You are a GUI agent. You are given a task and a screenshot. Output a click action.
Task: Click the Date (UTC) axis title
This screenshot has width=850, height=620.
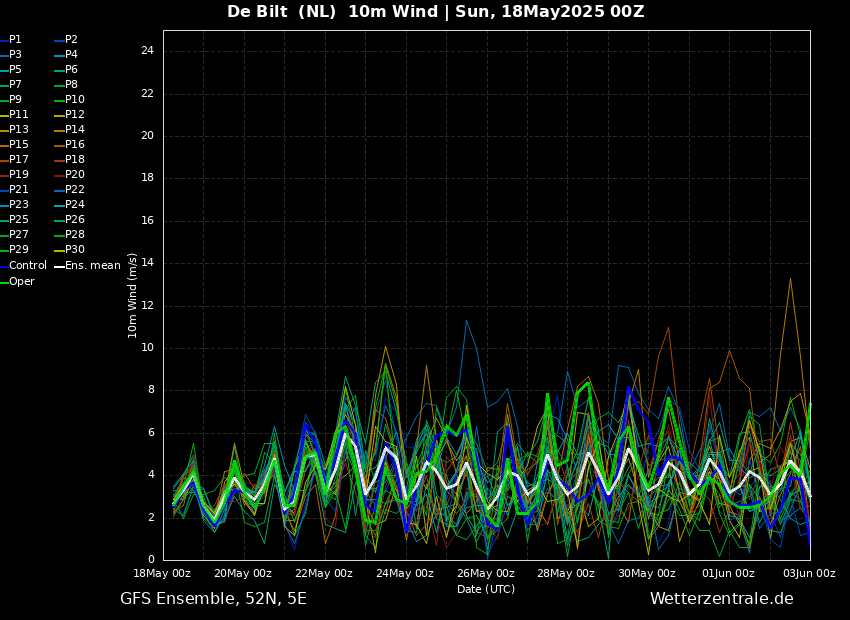pos(486,590)
